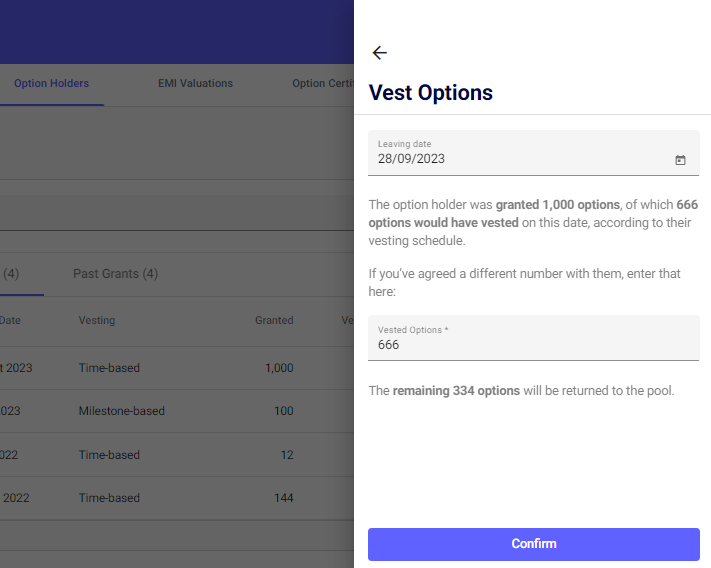Viewport: 711px width, 568px height.
Task: Select the Time-based grant of 144 options
Action: click(177, 498)
